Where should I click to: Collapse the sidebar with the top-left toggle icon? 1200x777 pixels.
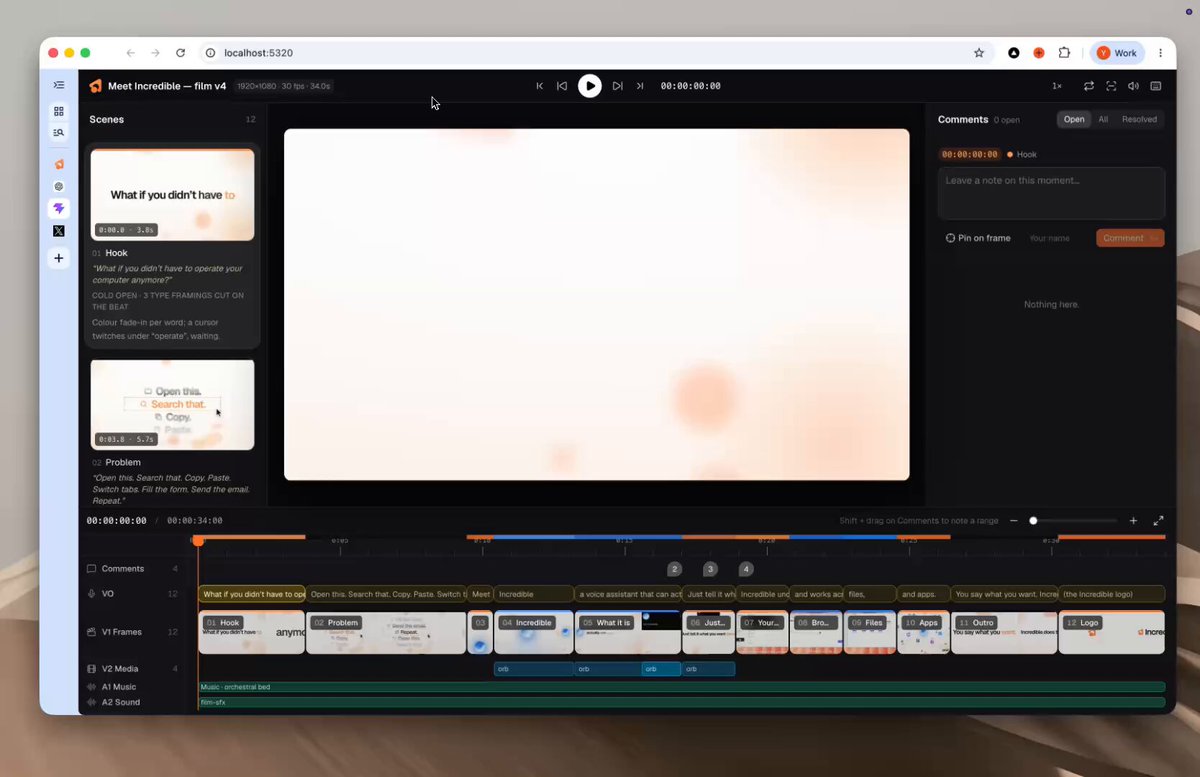point(59,85)
